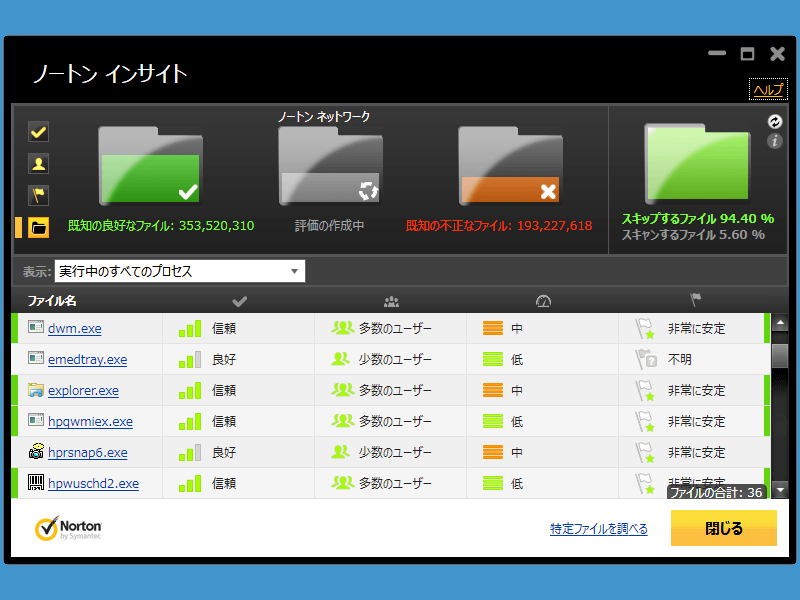The height and width of the screenshot is (600, 800).
Task: Click スキャンするファイル 5.60 % text
Action: click(693, 235)
